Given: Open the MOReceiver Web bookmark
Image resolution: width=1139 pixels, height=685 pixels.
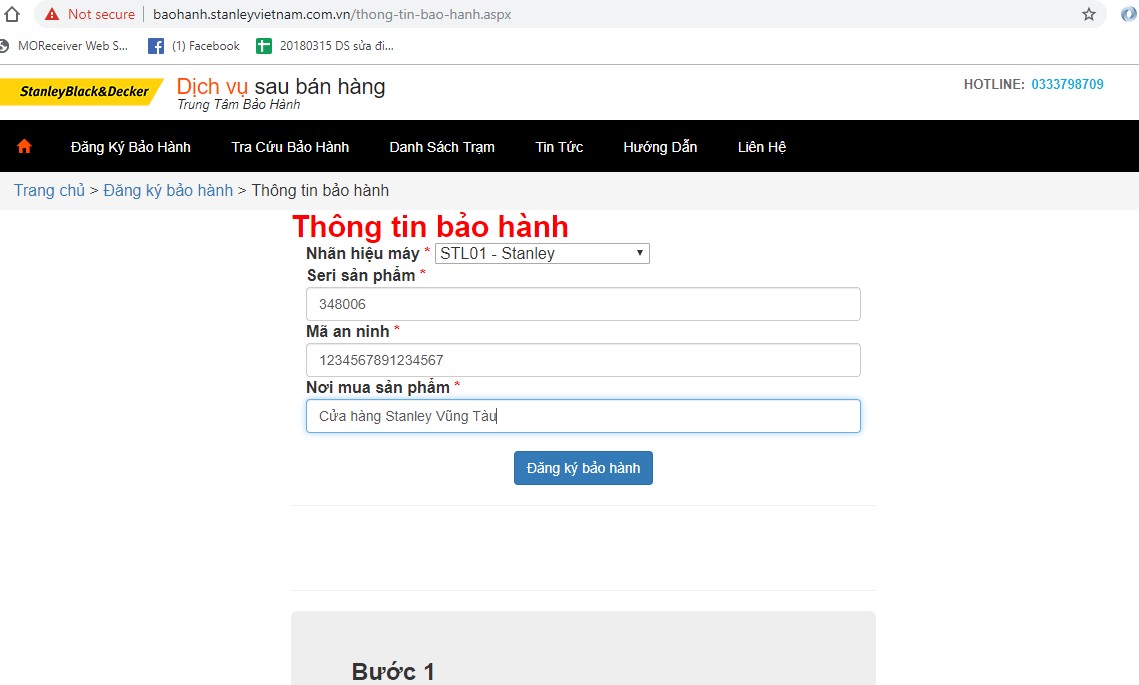Looking at the screenshot, I should [64, 46].
